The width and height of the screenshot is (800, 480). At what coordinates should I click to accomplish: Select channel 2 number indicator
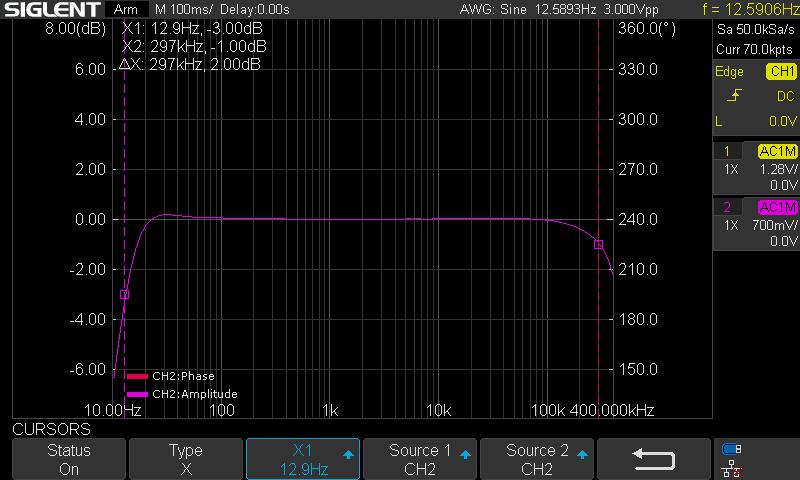click(x=727, y=207)
